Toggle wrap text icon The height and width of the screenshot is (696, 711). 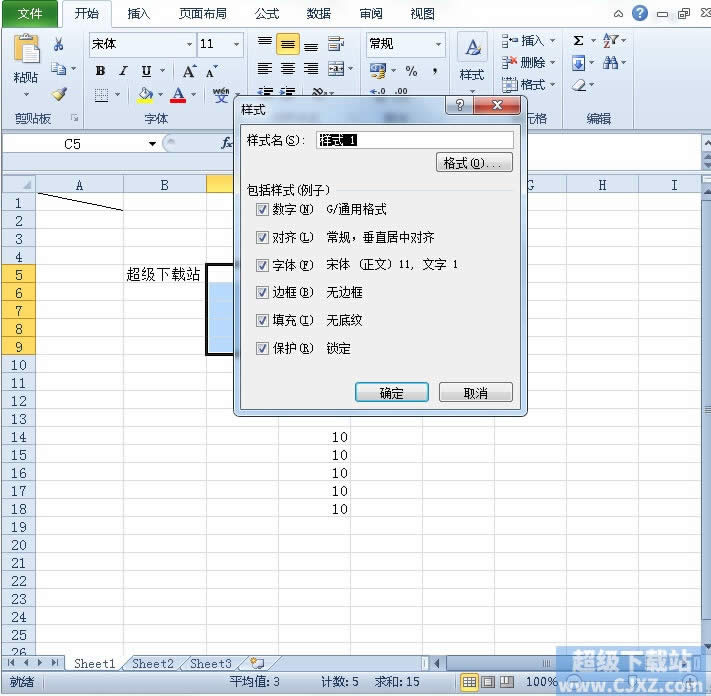(x=336, y=44)
